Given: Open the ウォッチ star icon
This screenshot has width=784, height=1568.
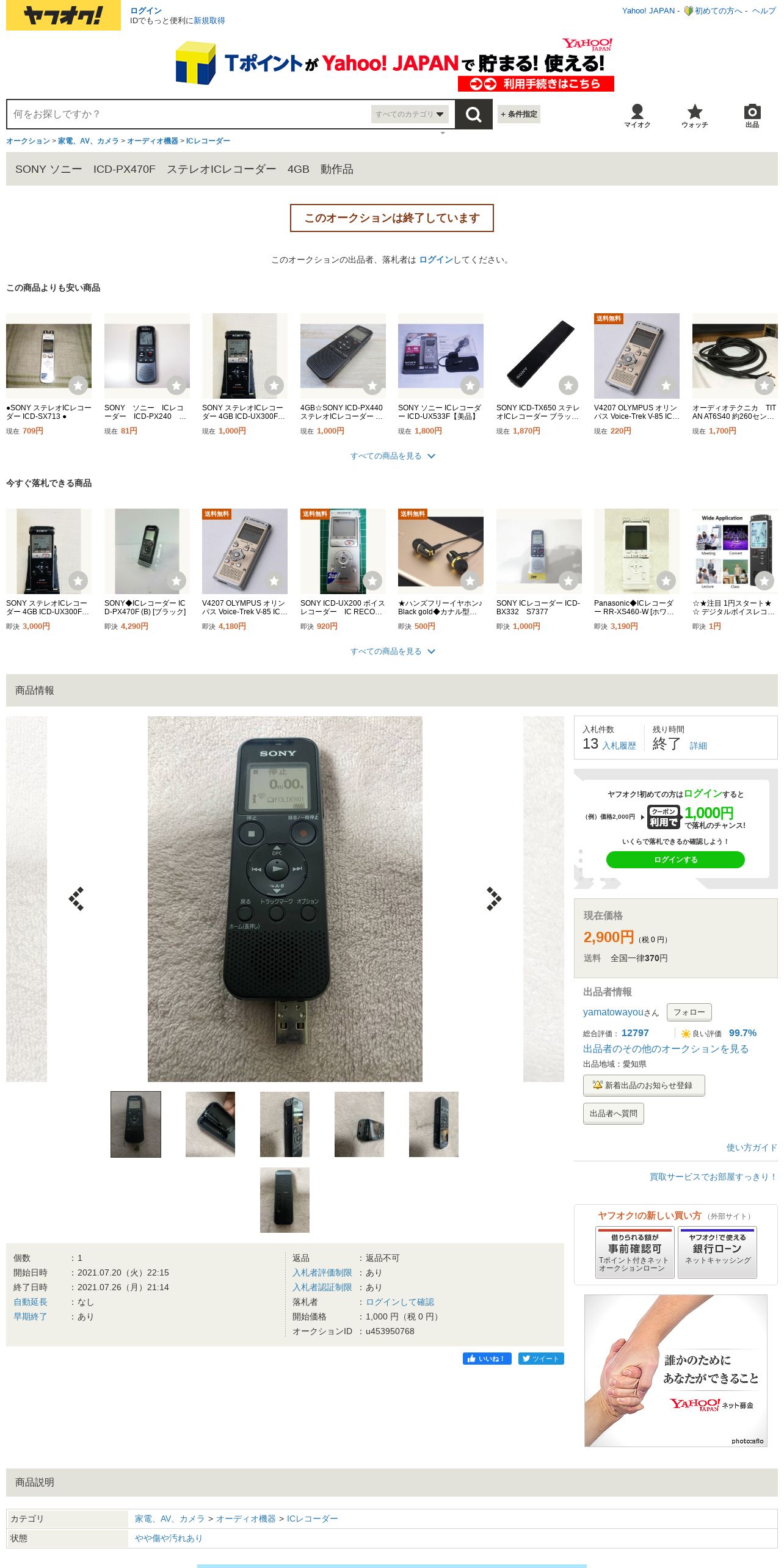Looking at the screenshot, I should pyautogui.click(x=695, y=115).
